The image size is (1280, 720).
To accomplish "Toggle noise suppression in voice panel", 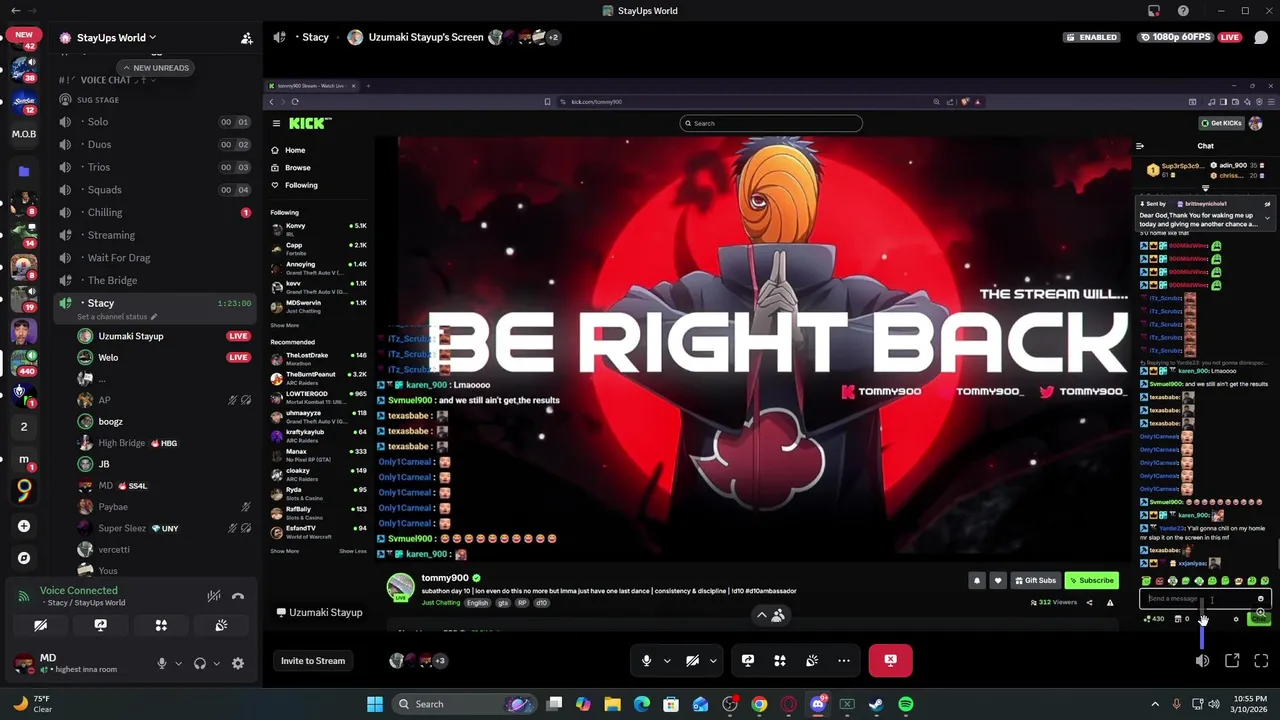I will 213,596.
